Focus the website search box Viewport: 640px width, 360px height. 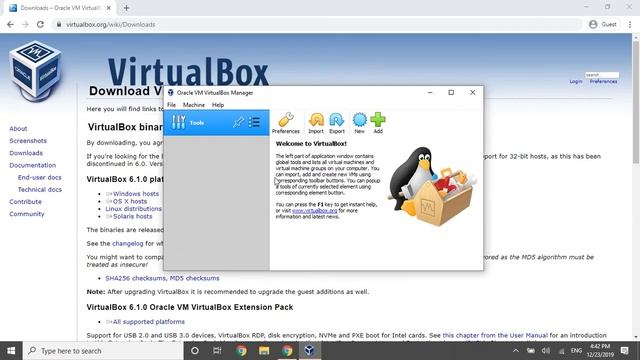(x=602, y=75)
